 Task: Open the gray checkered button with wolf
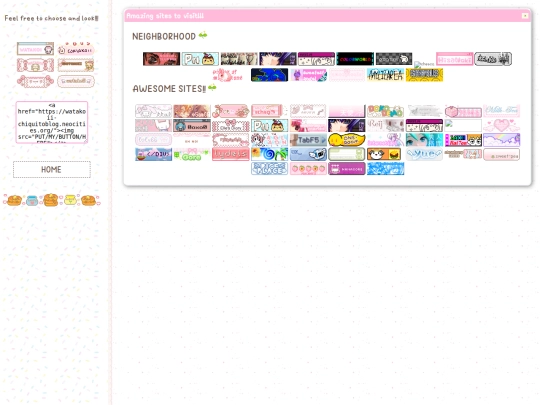(x=394, y=59)
